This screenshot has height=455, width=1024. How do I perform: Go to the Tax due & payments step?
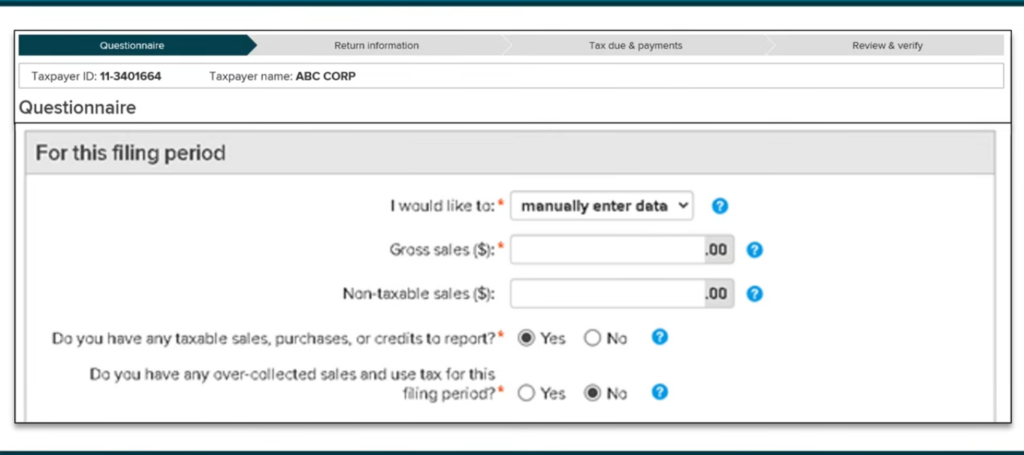pos(635,46)
